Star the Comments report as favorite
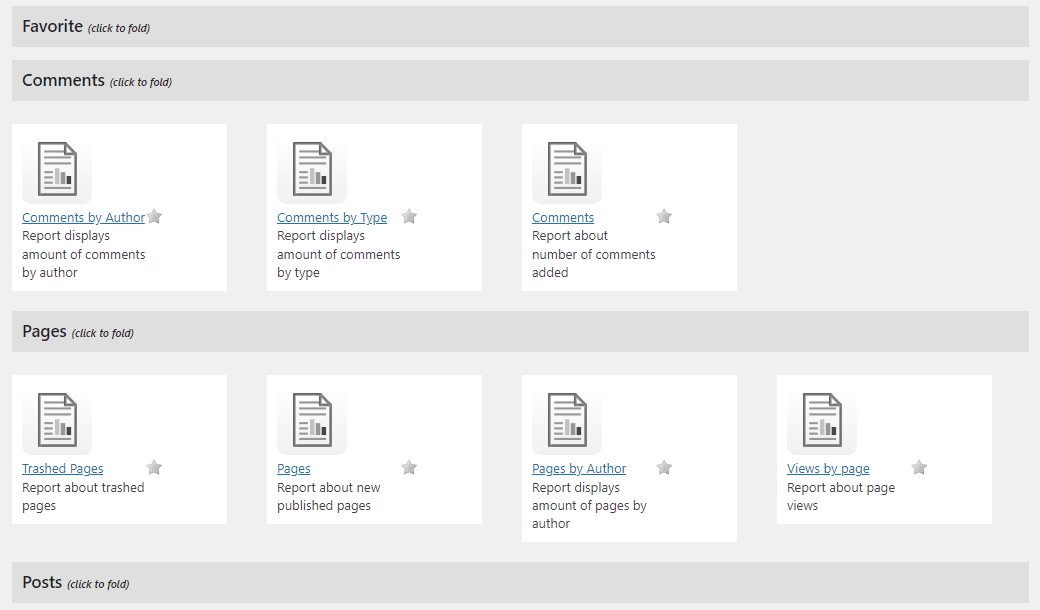This screenshot has height=610, width=1040. [664, 217]
